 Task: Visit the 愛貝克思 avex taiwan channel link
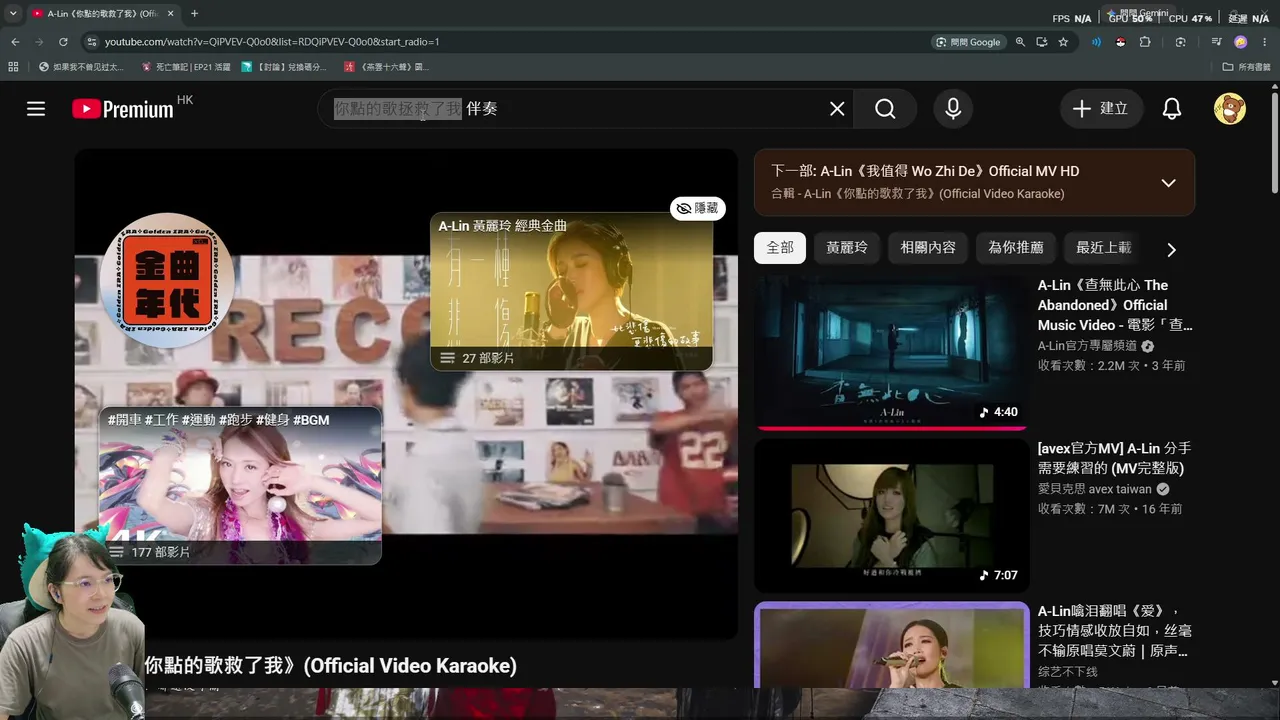pos(1096,489)
